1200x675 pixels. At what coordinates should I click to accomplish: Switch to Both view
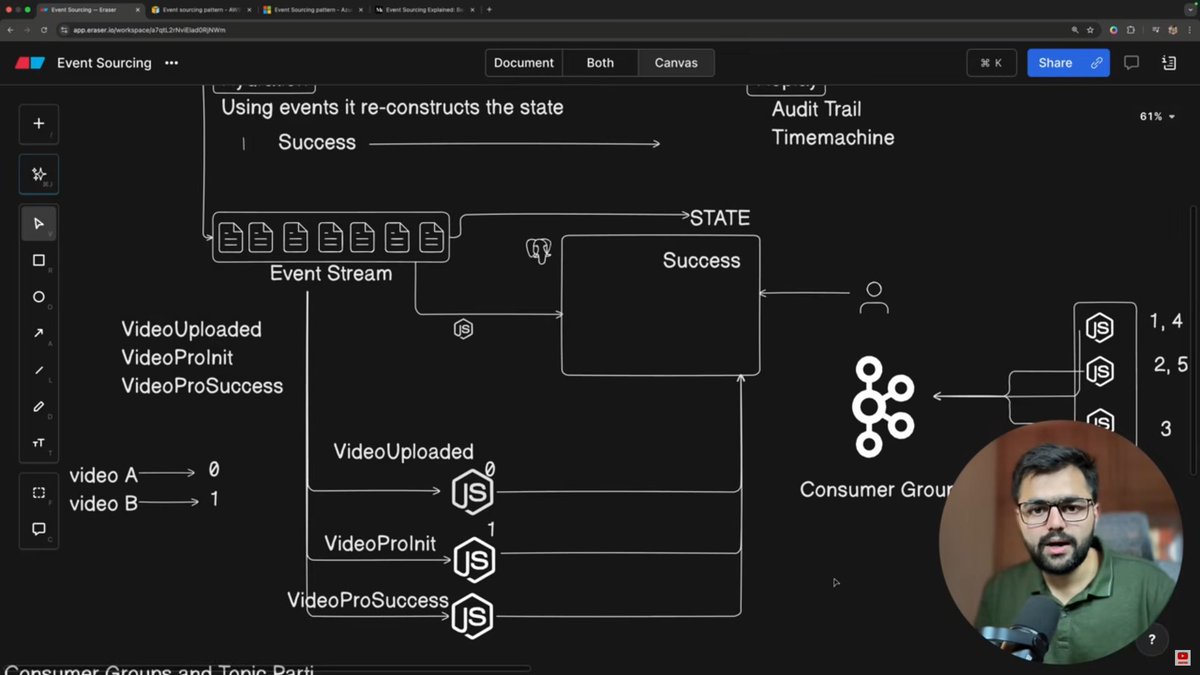tap(600, 63)
